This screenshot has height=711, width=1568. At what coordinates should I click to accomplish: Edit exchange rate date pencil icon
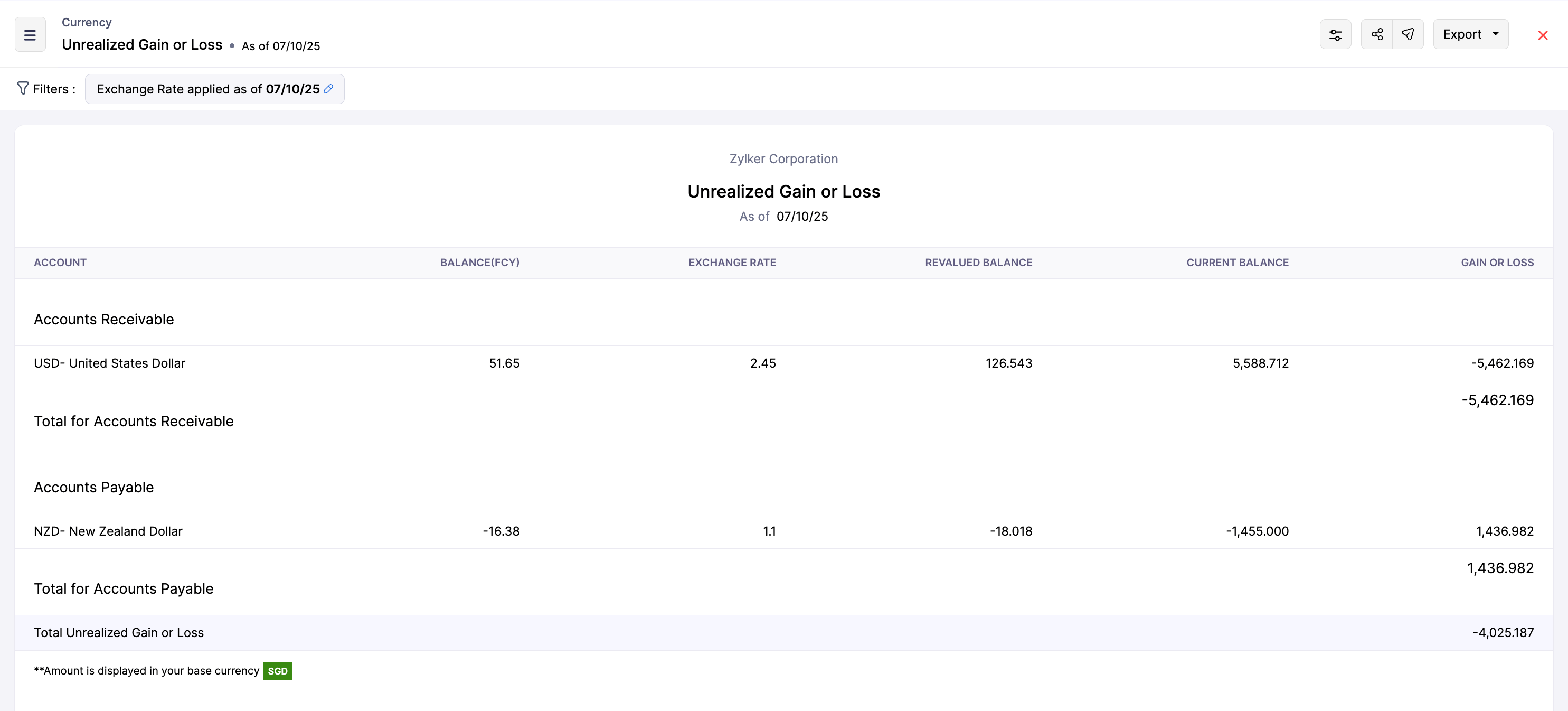(329, 89)
